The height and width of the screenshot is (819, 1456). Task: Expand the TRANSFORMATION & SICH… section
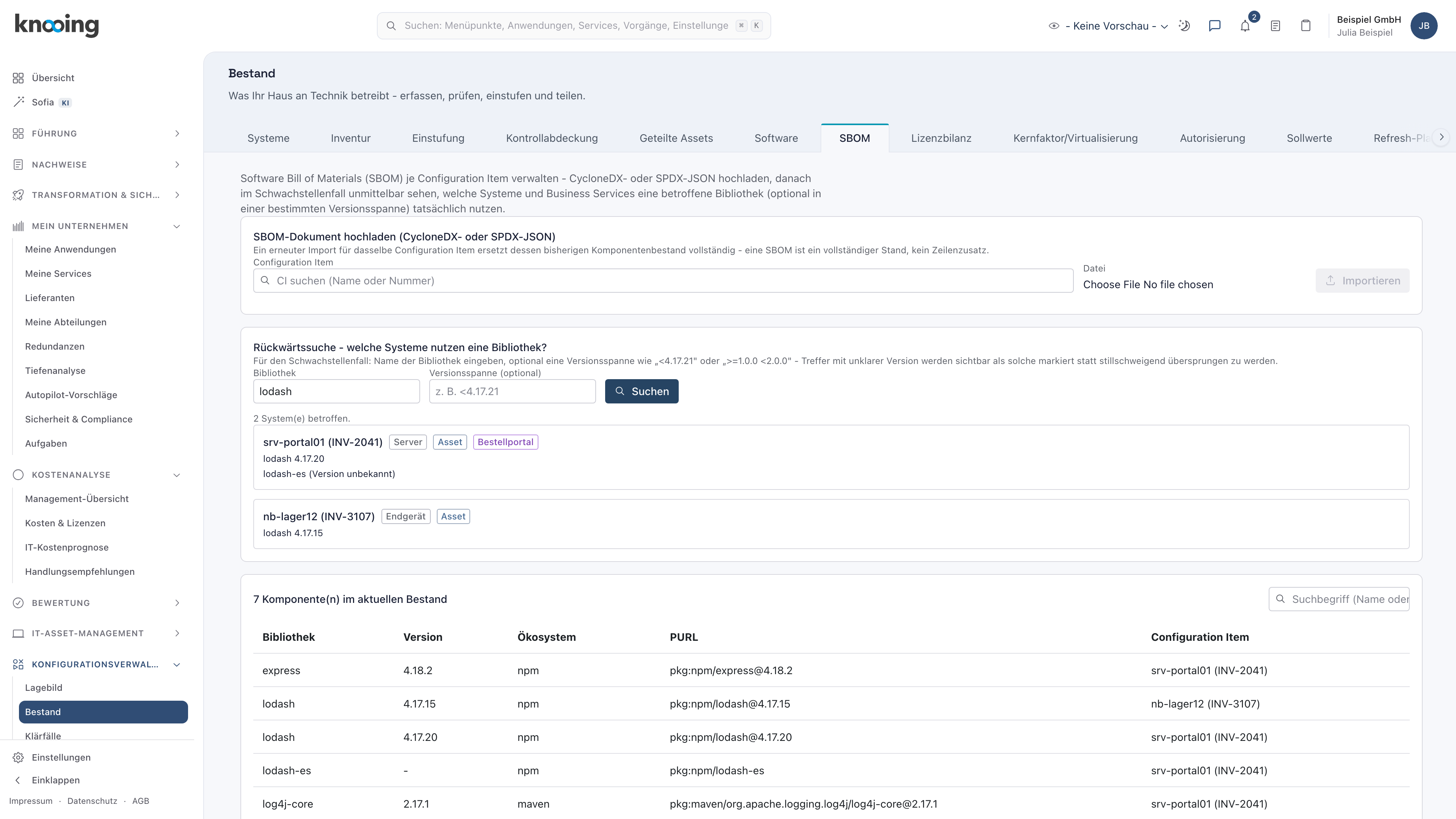tap(96, 195)
